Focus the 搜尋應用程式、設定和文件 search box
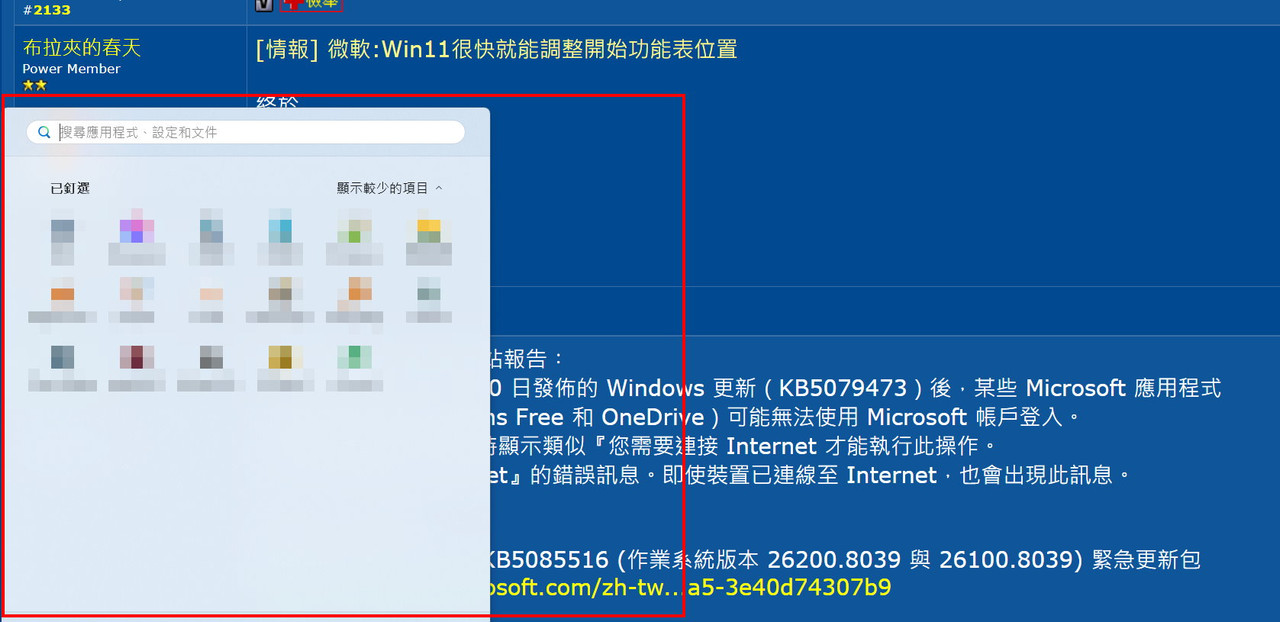Image resolution: width=1280 pixels, height=622 pixels. tap(246, 132)
